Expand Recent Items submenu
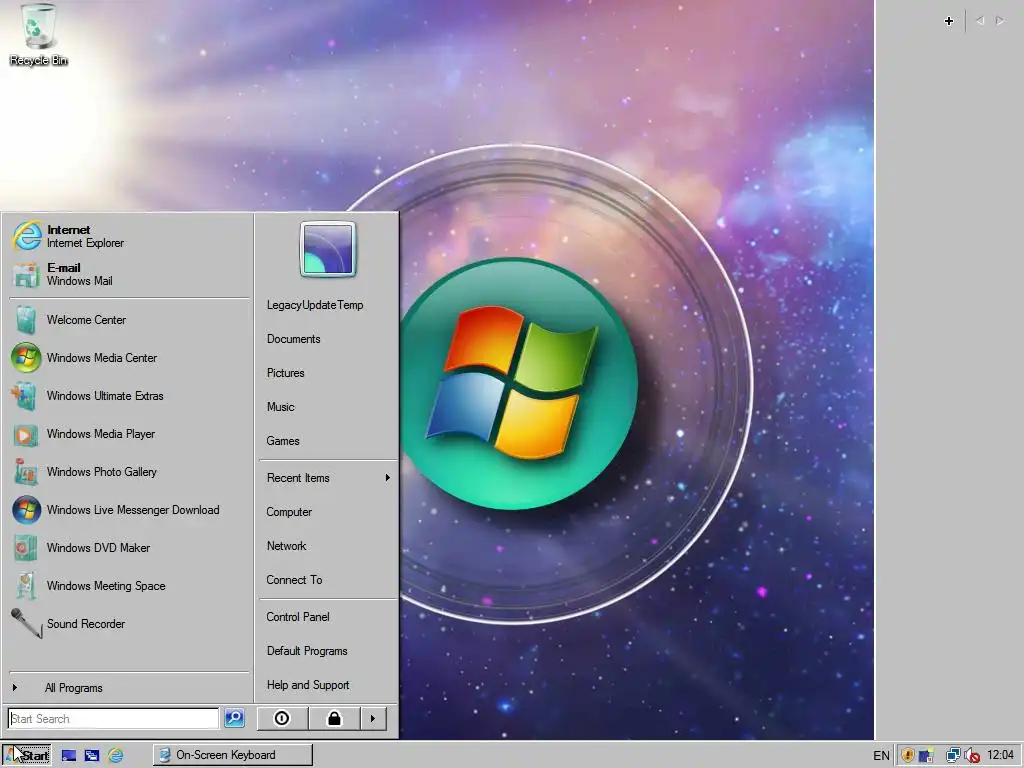The image size is (1024, 768). [328, 478]
